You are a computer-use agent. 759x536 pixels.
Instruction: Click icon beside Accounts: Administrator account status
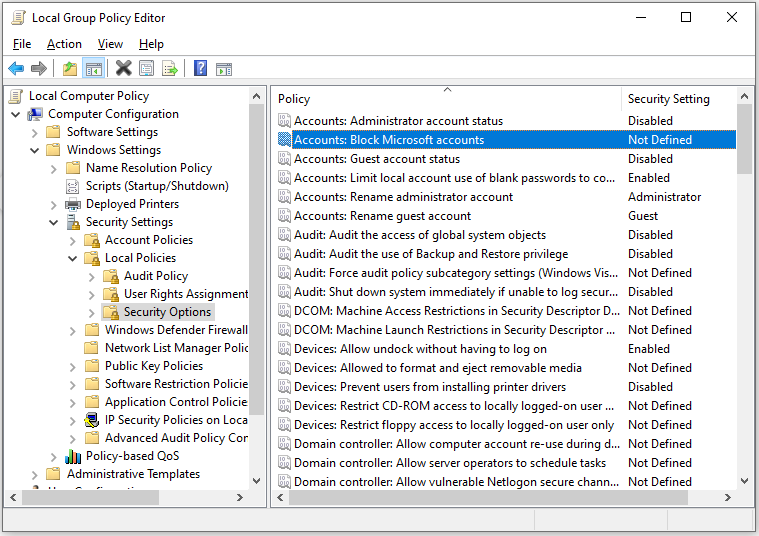pos(285,121)
